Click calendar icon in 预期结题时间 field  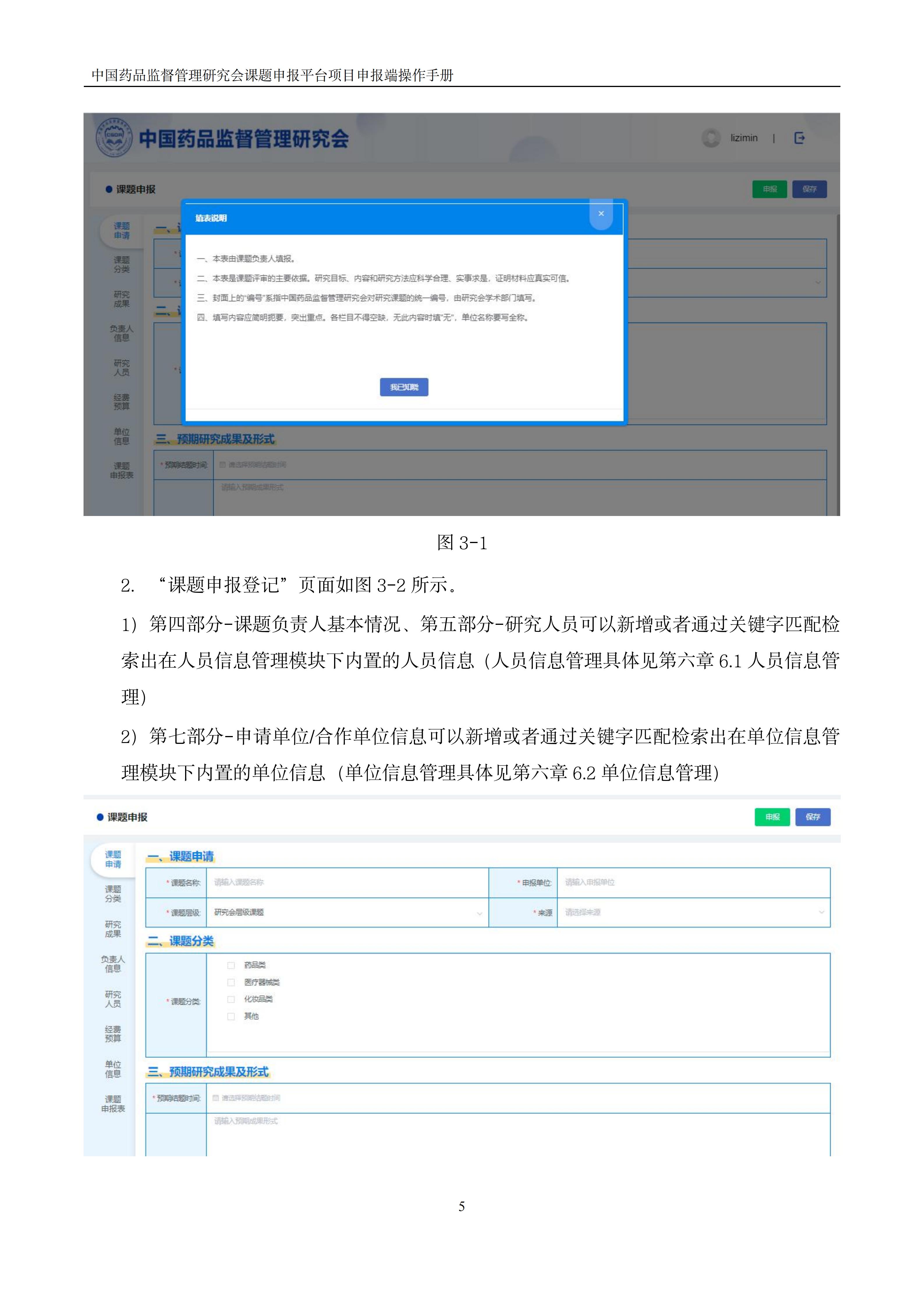tap(216, 1097)
